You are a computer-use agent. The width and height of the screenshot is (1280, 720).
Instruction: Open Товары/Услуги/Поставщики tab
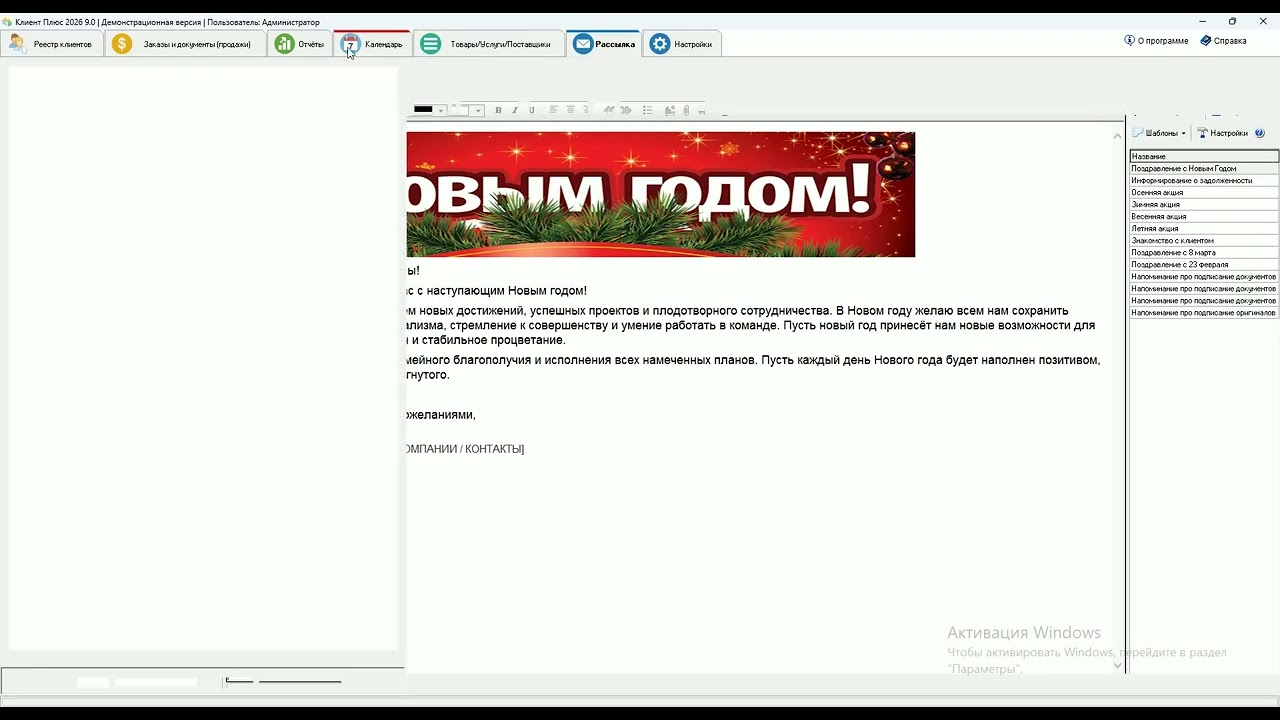(488, 44)
